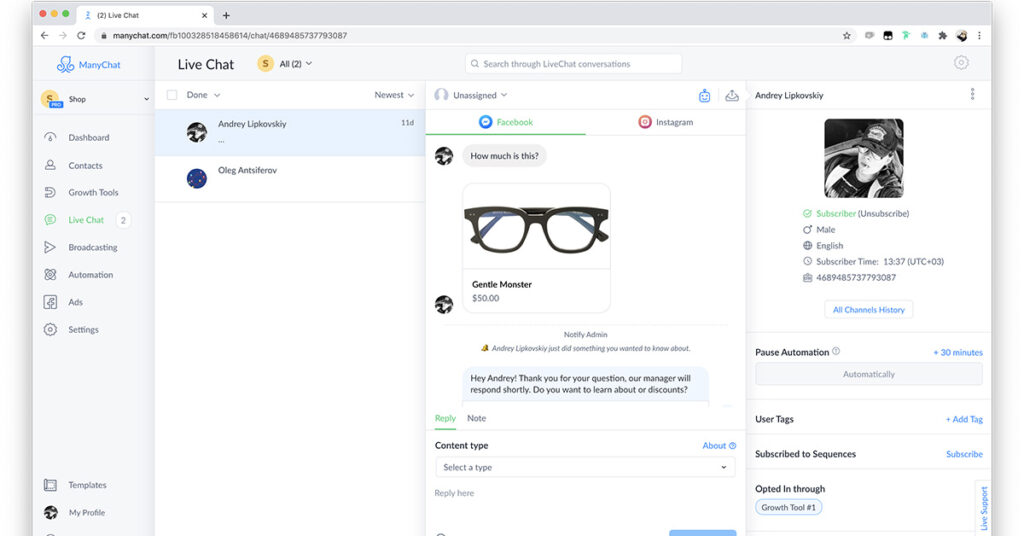Click the settings gear at top right
This screenshot has height=536, width=1024.
[x=961, y=63]
